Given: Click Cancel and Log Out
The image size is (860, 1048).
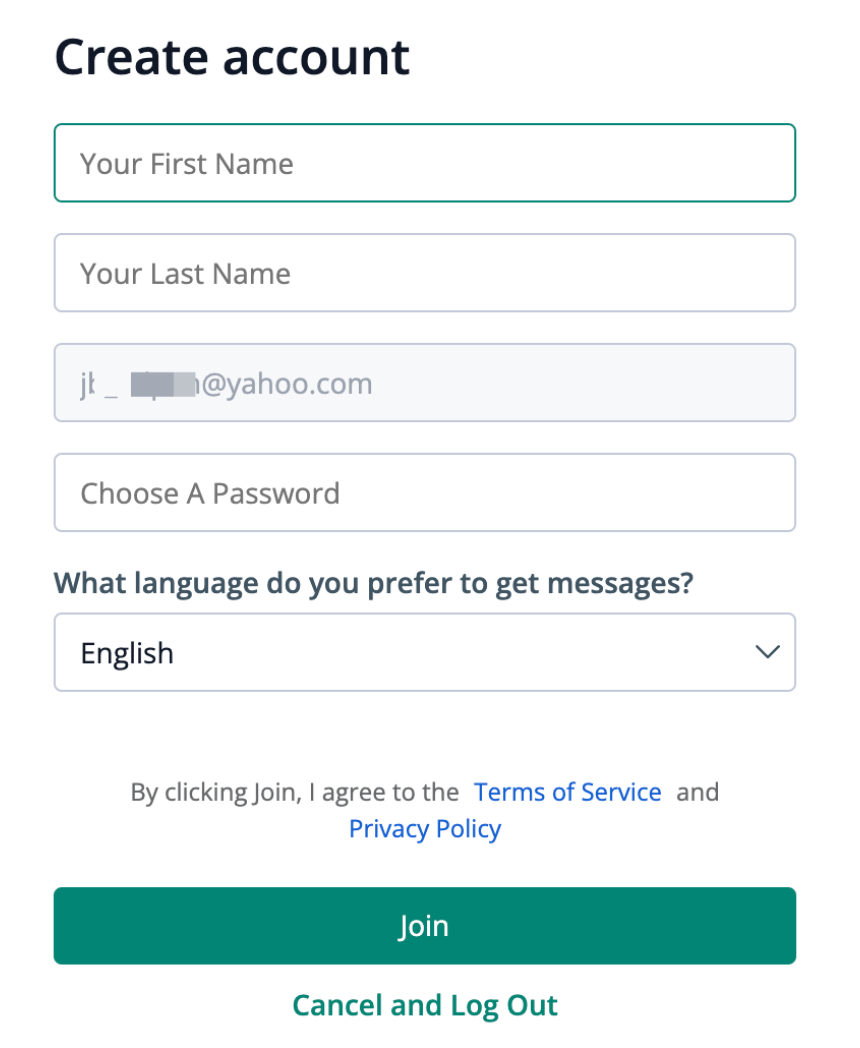Looking at the screenshot, I should (x=424, y=1004).
